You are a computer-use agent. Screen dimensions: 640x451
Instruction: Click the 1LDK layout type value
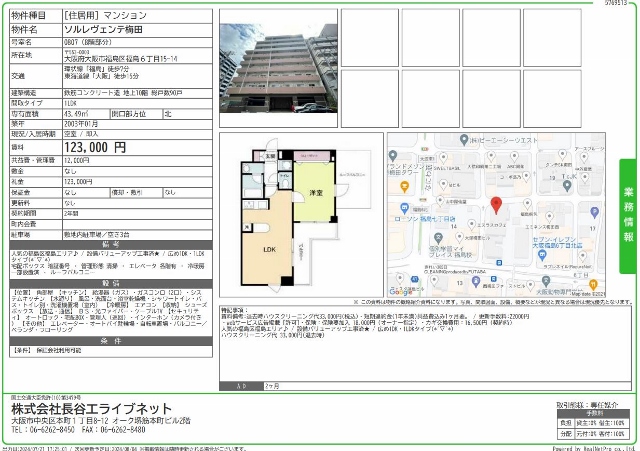70,103
